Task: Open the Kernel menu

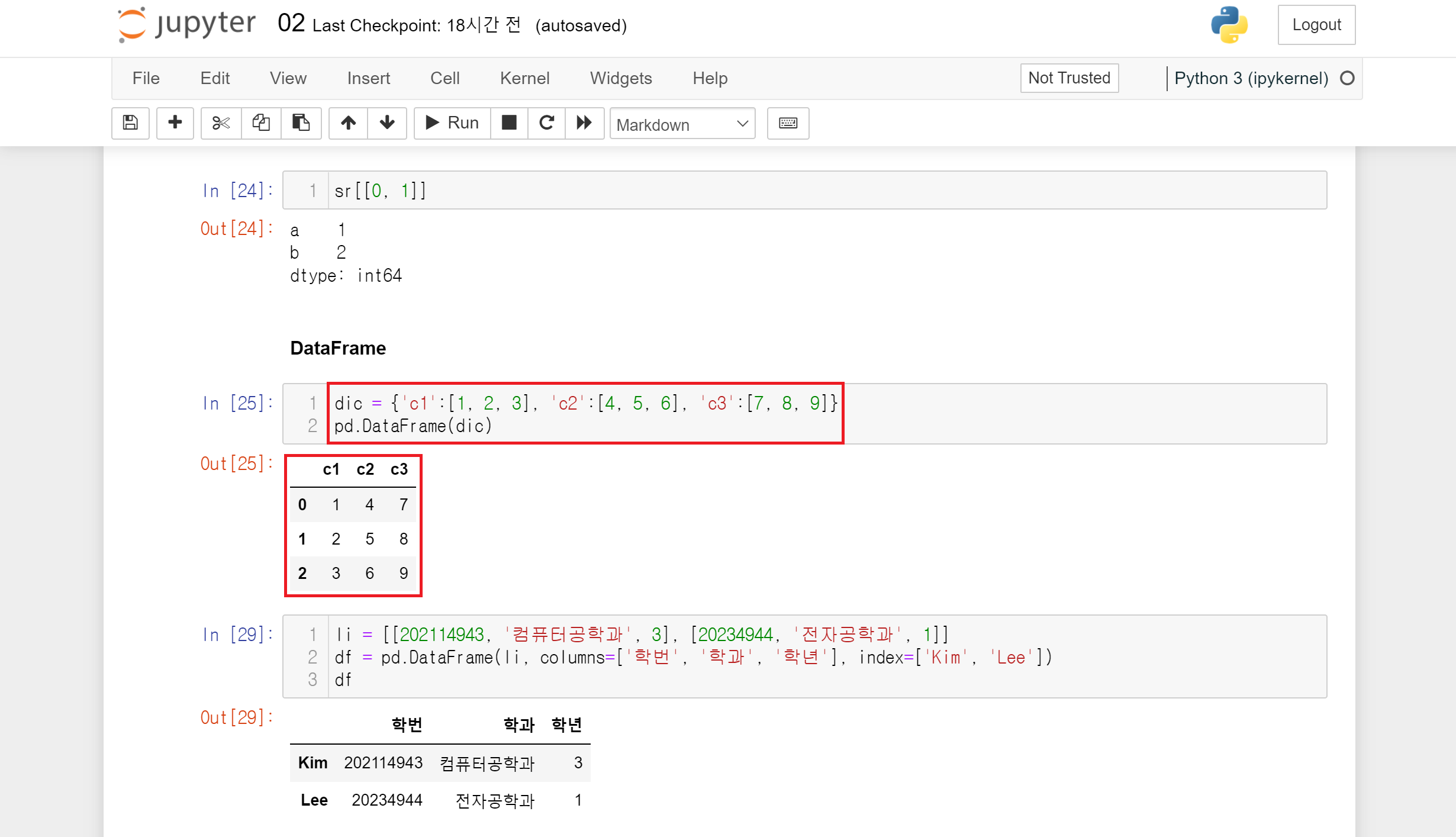Action: point(524,78)
